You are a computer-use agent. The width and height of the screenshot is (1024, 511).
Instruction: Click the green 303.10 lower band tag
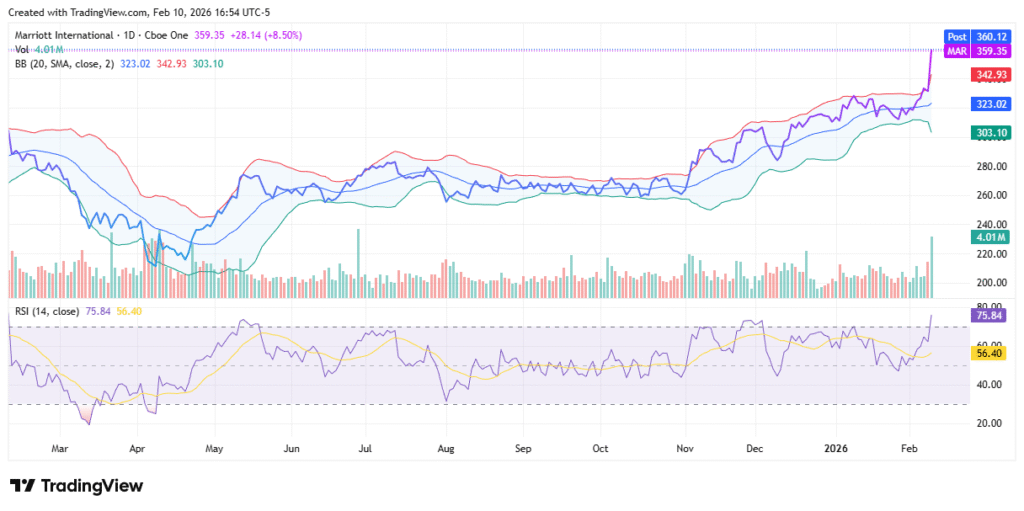(990, 132)
